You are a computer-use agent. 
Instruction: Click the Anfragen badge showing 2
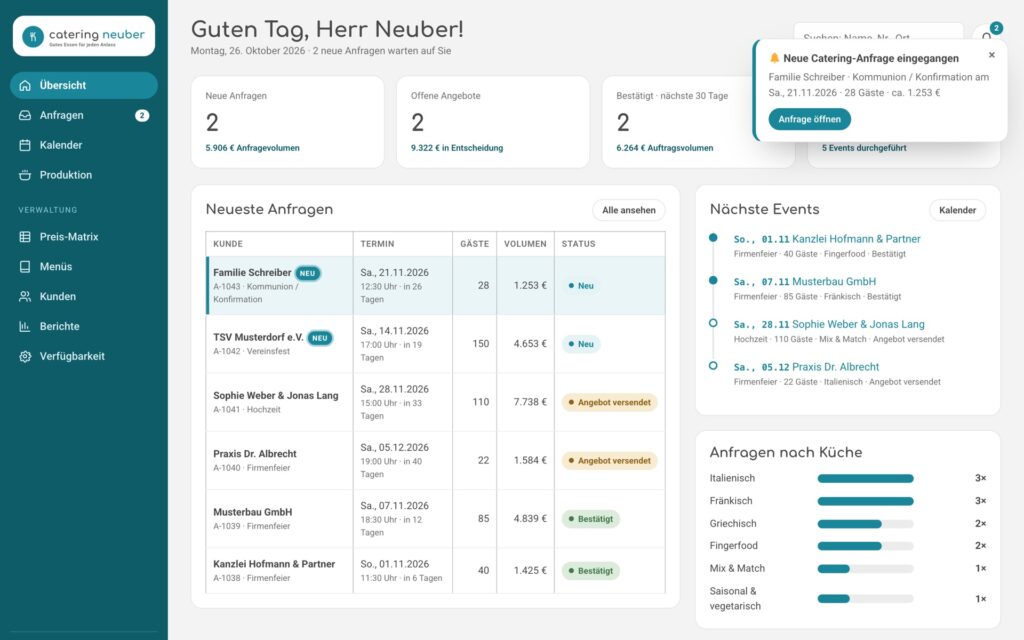[x=142, y=116]
